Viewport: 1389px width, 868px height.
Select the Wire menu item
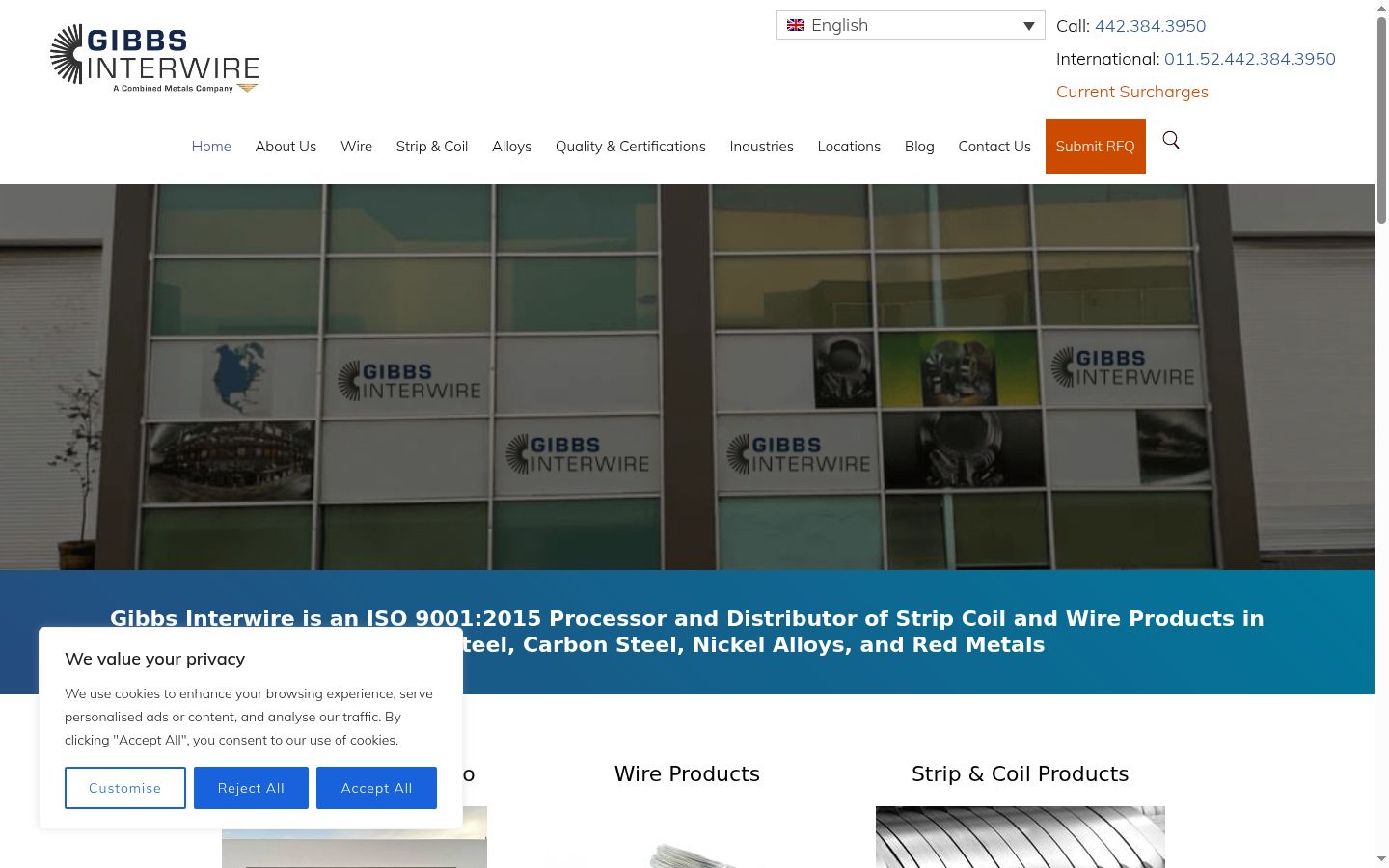coord(356,147)
